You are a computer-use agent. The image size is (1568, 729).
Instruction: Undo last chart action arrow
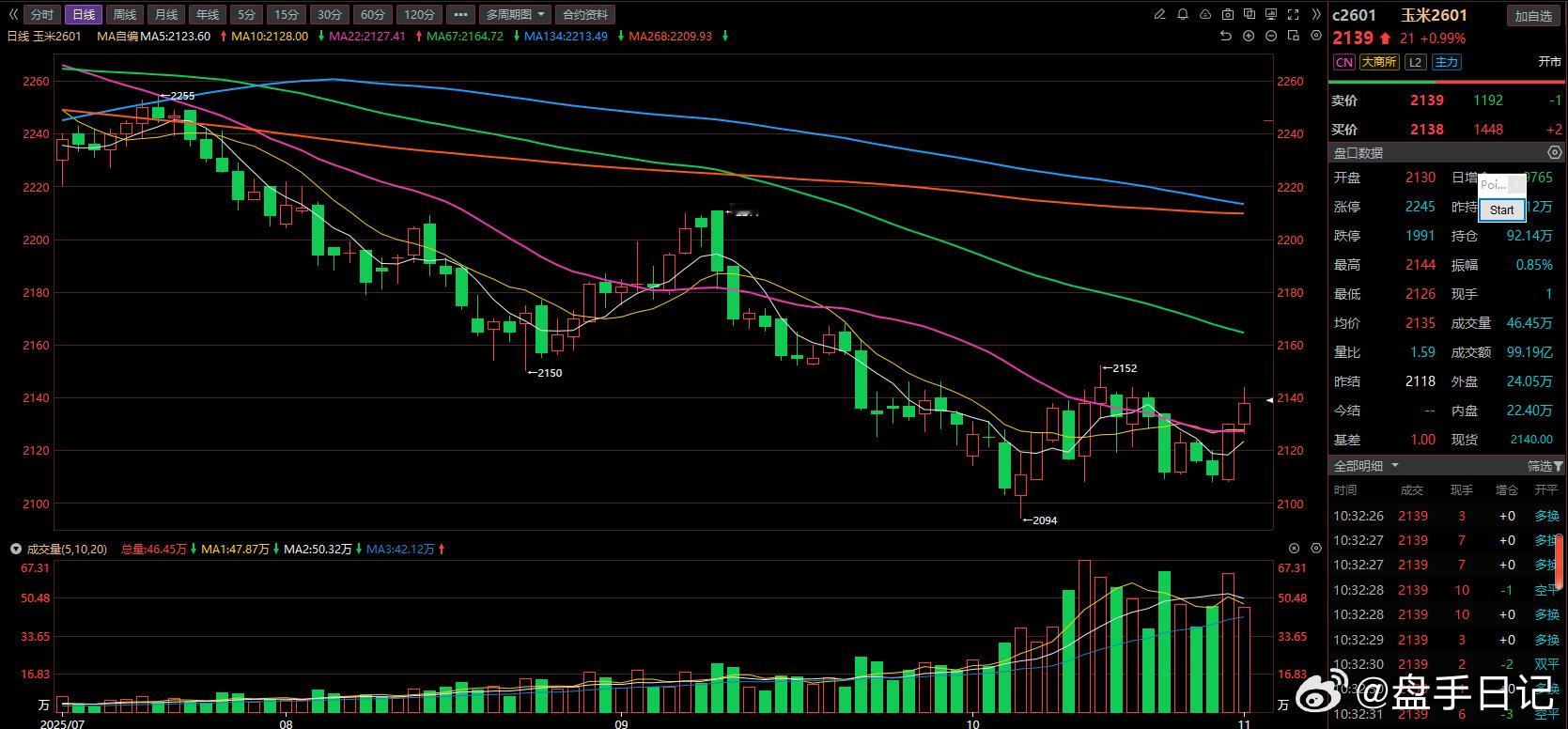click(1225, 36)
